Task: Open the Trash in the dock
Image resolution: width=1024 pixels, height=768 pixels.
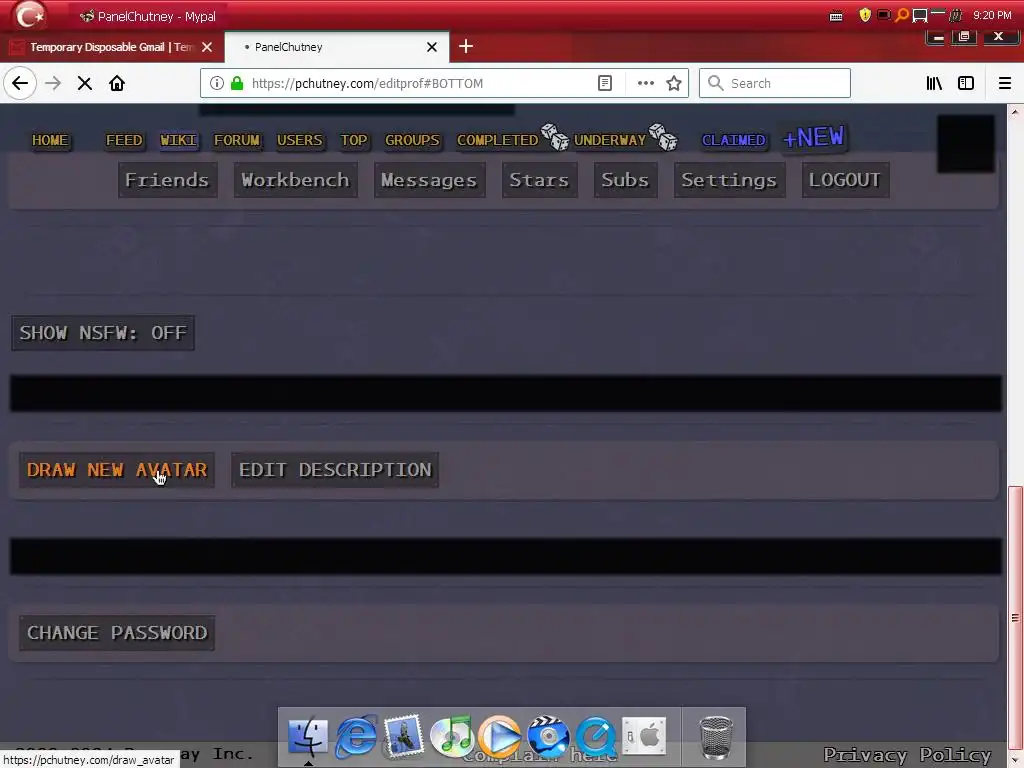Action: pos(716,737)
